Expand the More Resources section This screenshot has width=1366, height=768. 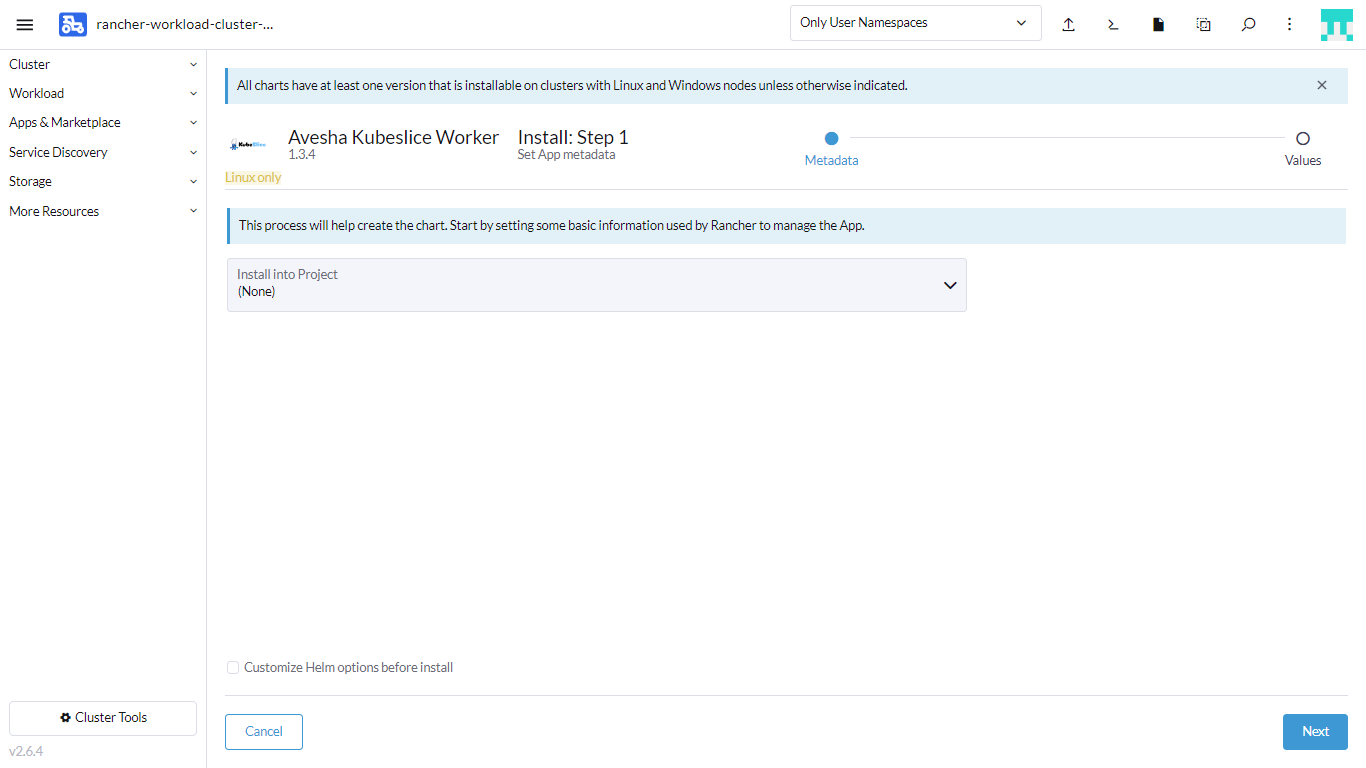coord(103,211)
